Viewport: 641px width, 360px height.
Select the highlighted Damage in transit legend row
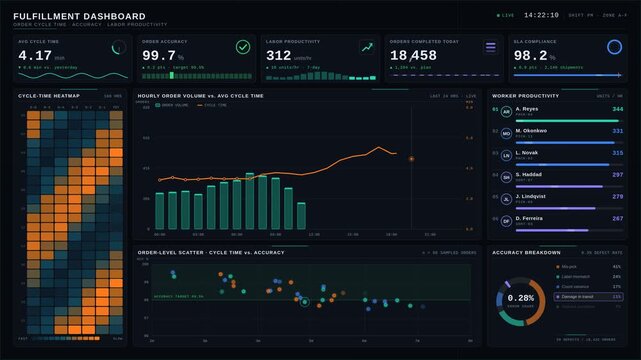pyautogui.click(x=589, y=297)
